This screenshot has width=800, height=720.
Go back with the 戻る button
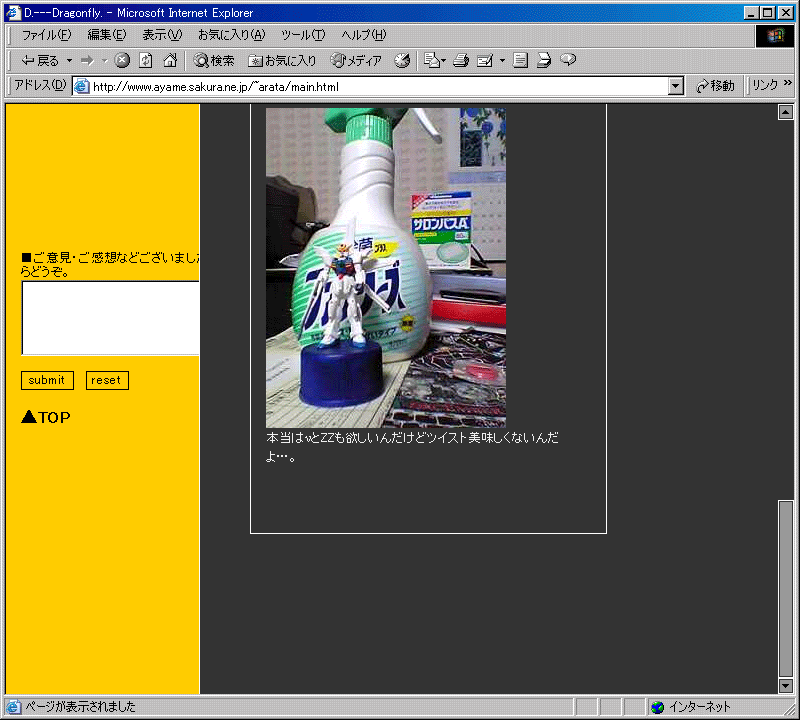click(40, 61)
